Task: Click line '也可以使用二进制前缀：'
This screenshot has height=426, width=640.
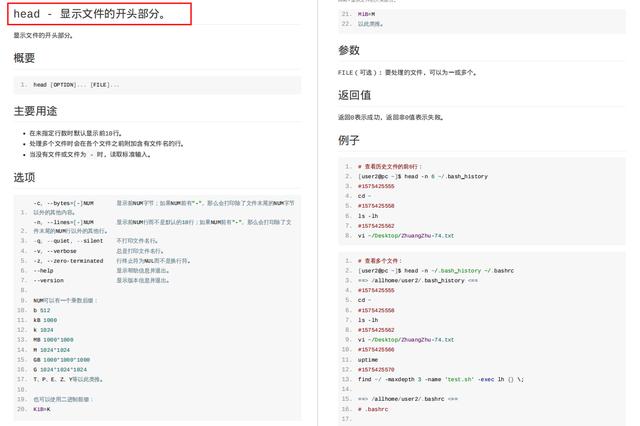Action: (x=63, y=399)
